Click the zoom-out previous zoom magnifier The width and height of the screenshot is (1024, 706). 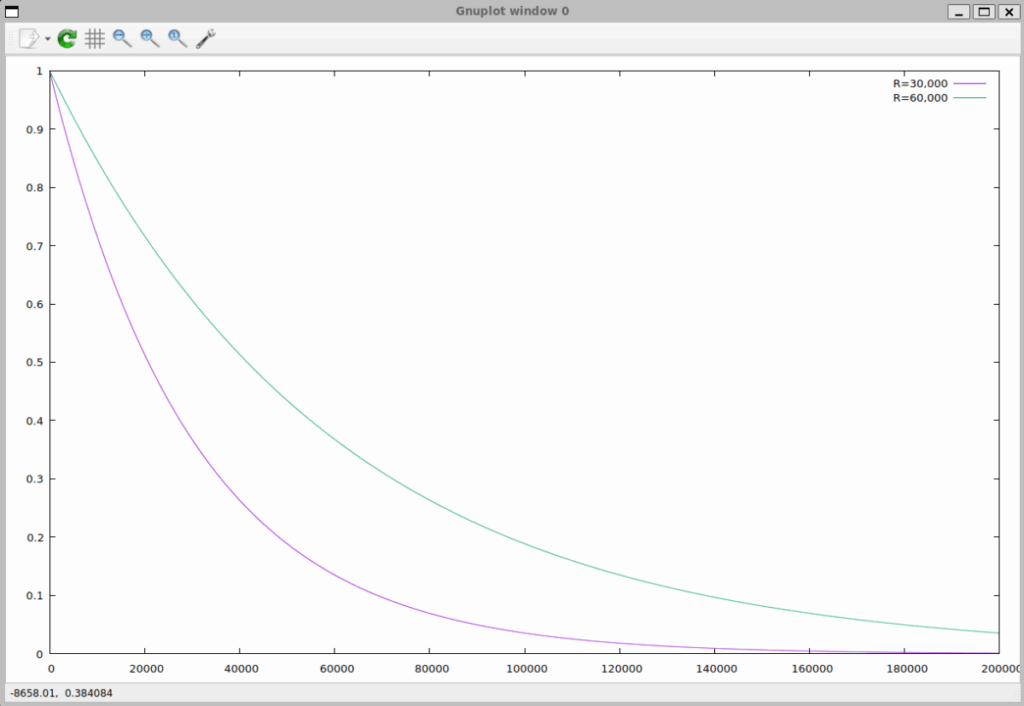click(x=122, y=39)
